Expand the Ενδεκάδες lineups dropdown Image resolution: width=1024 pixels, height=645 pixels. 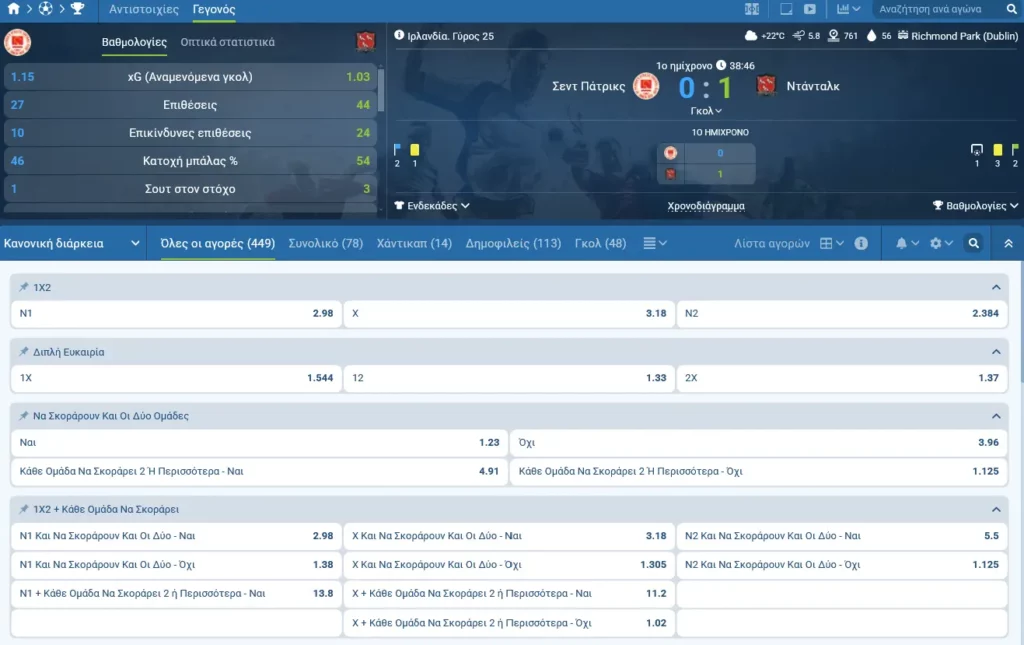tap(432, 206)
